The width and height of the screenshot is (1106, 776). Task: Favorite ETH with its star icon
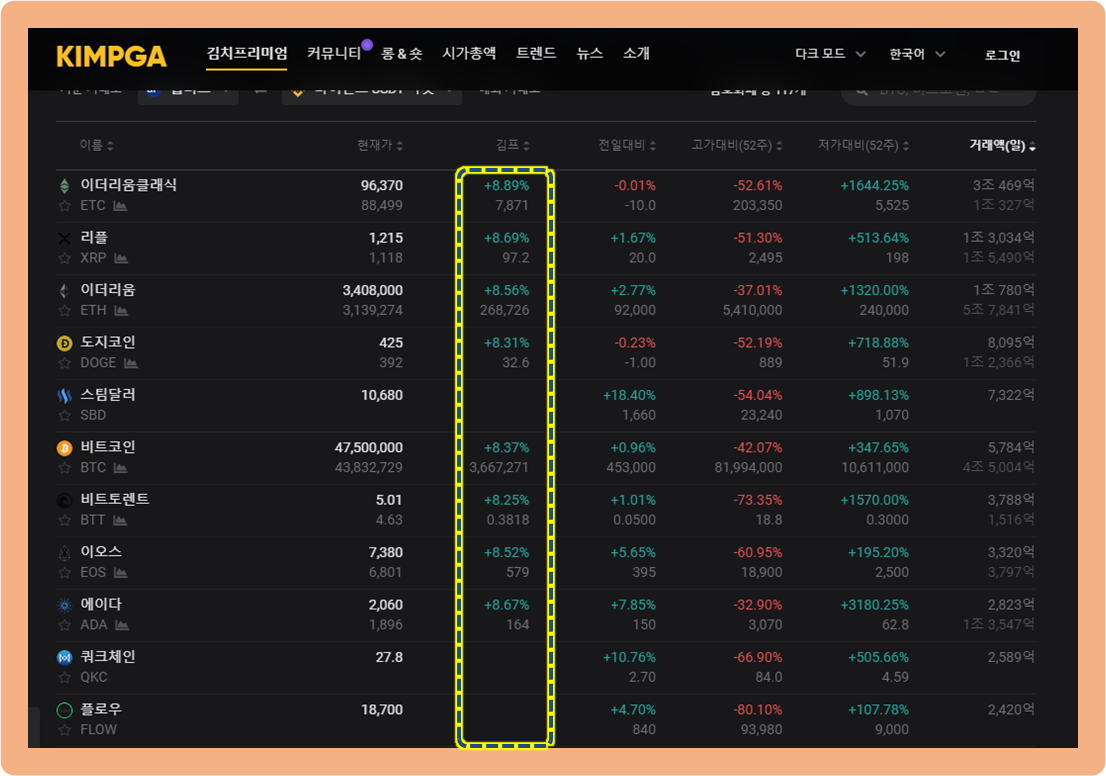click(x=65, y=310)
